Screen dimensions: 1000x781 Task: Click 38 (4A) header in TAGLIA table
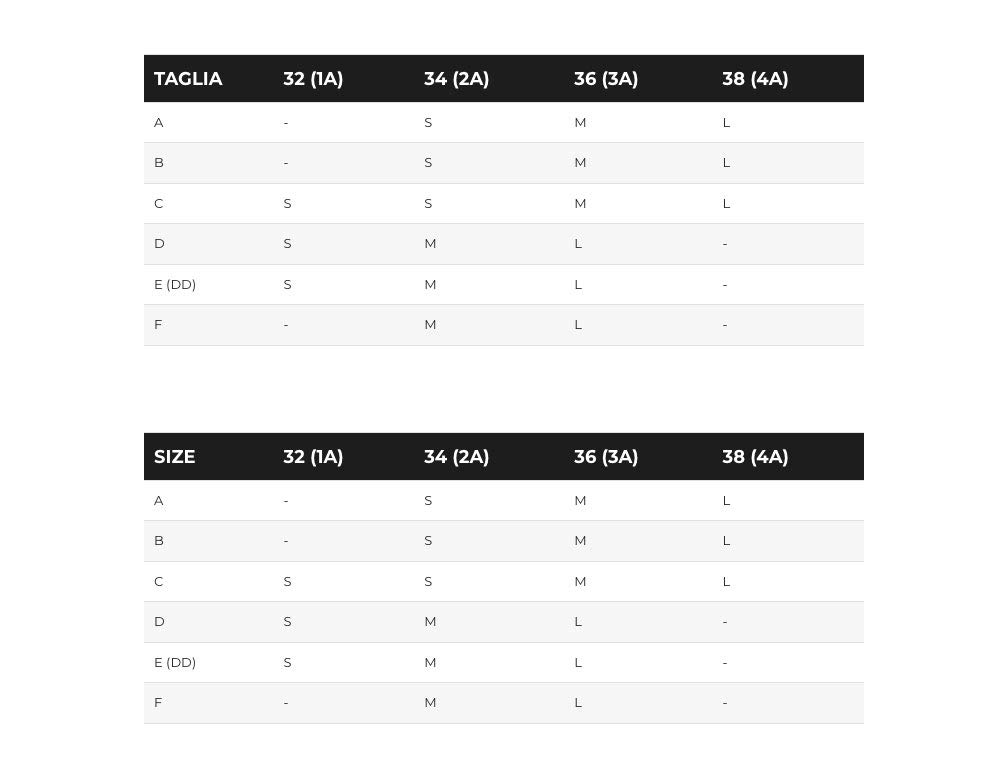click(755, 79)
